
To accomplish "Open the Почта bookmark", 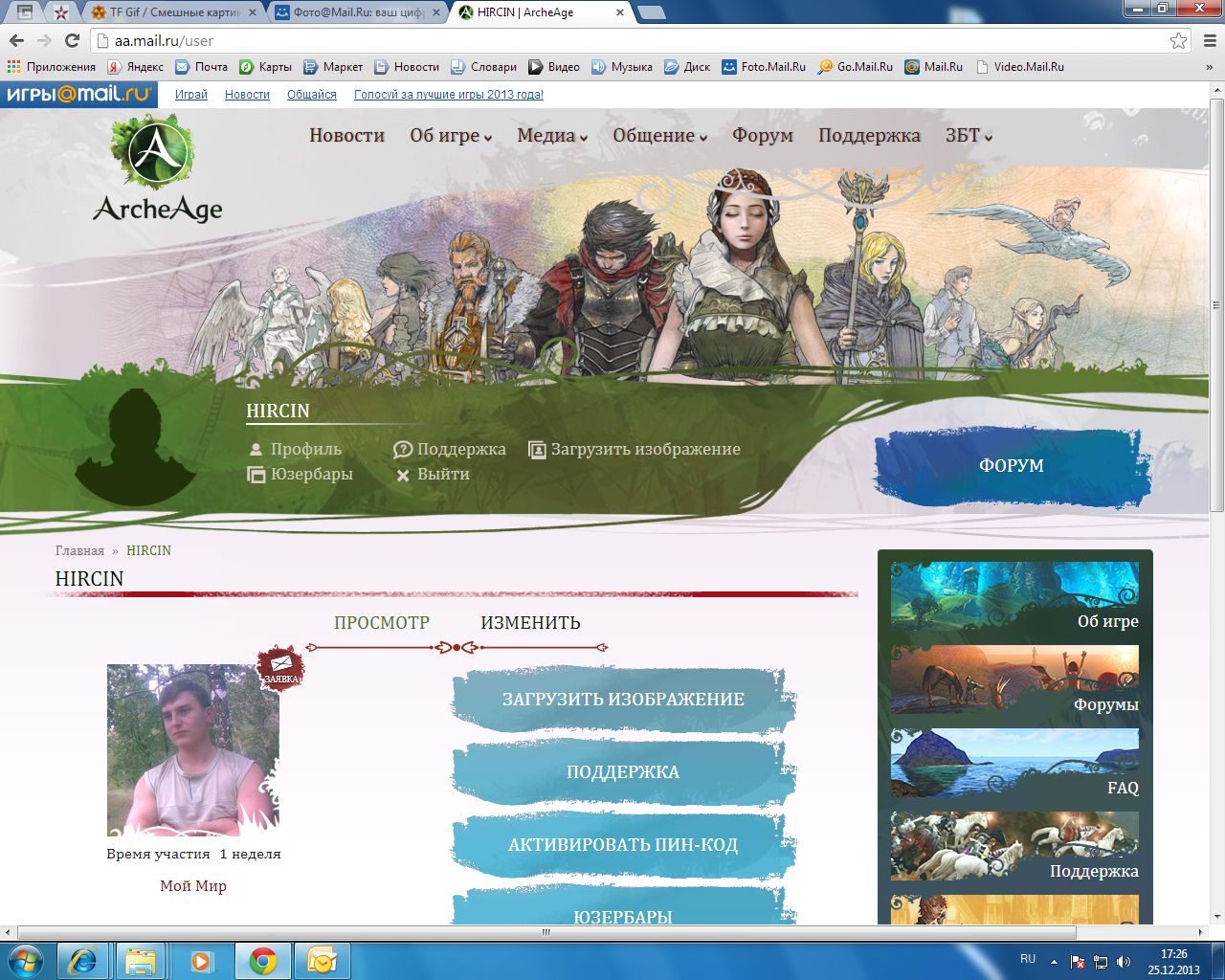I will click(202, 67).
